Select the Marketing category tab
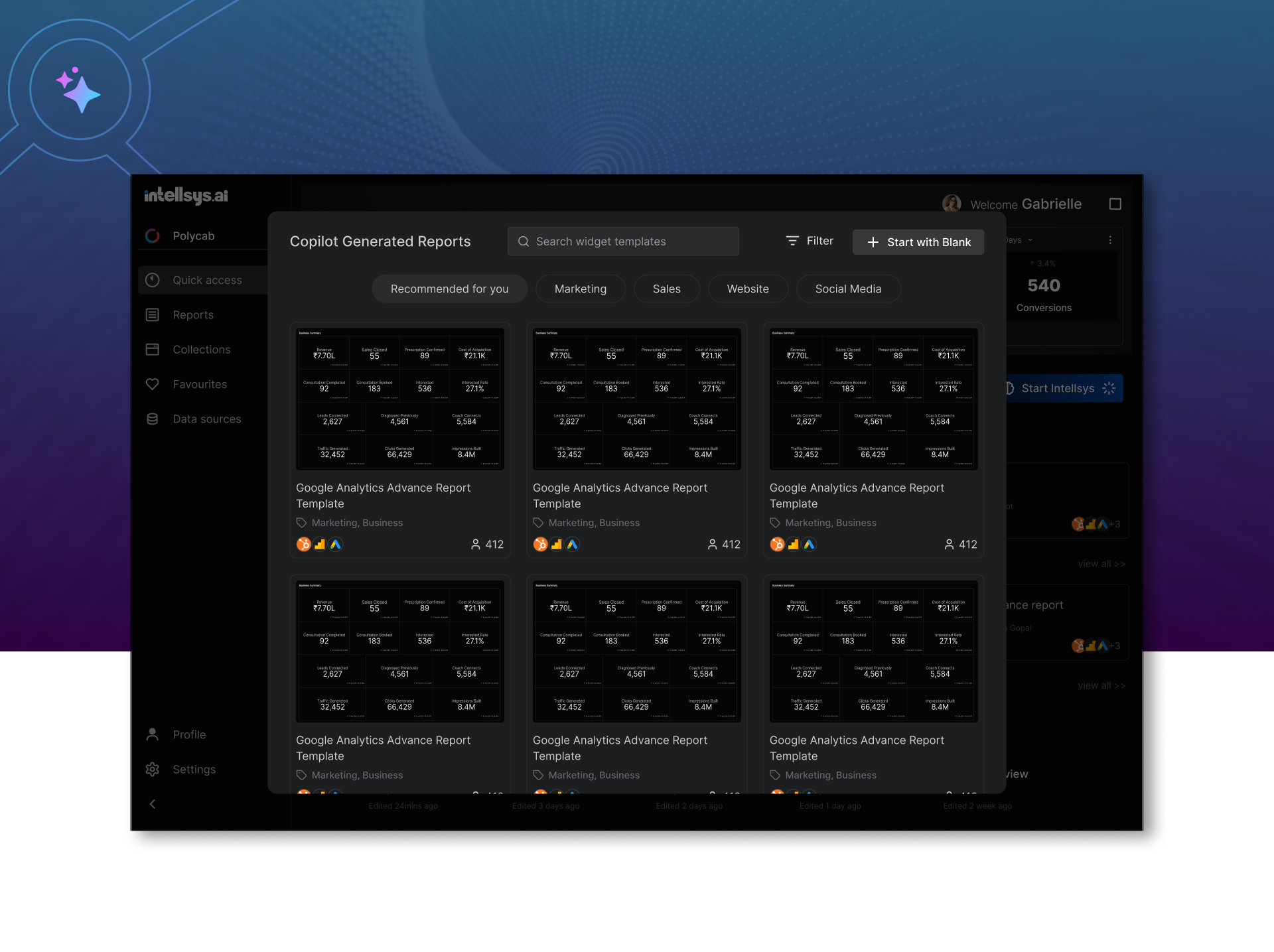The width and height of the screenshot is (1274, 952). [x=580, y=289]
